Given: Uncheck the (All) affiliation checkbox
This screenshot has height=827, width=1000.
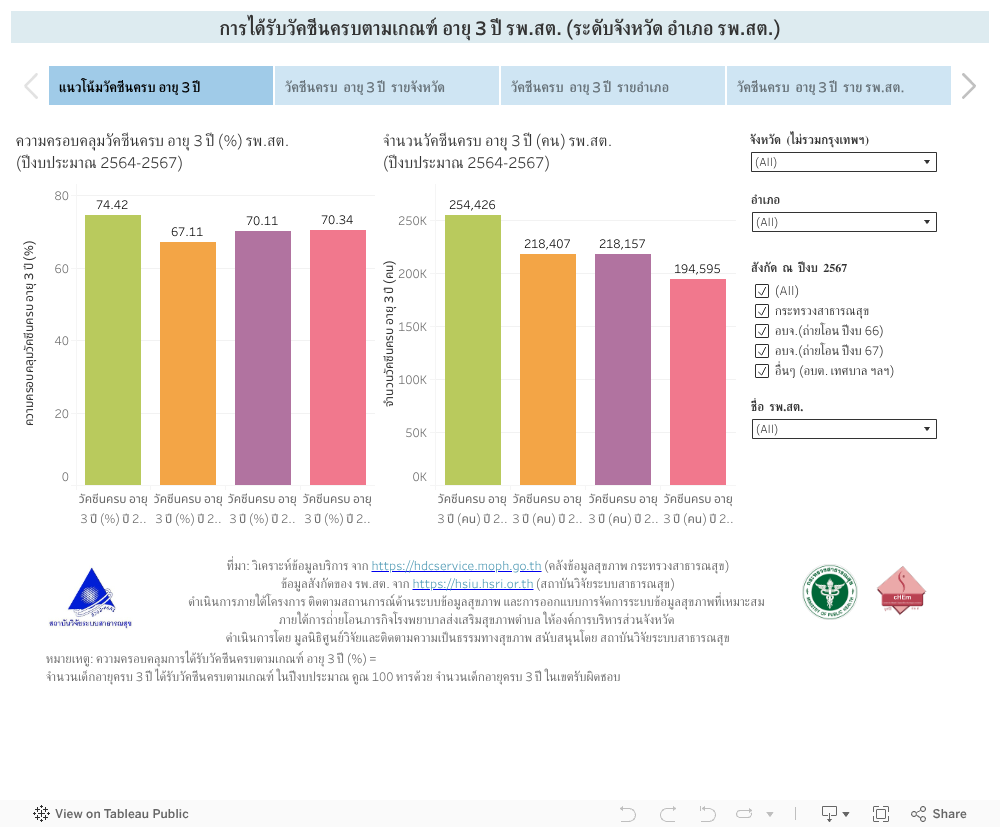Looking at the screenshot, I should [762, 291].
